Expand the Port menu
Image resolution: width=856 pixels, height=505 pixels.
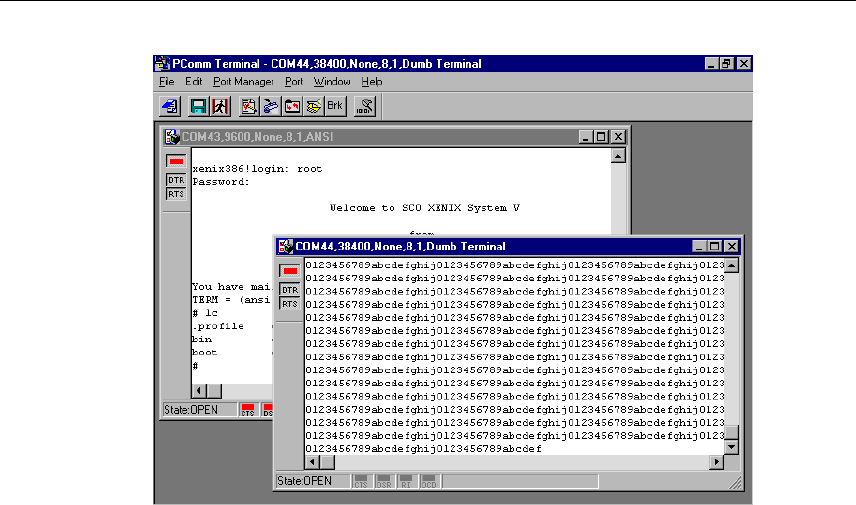tap(293, 81)
